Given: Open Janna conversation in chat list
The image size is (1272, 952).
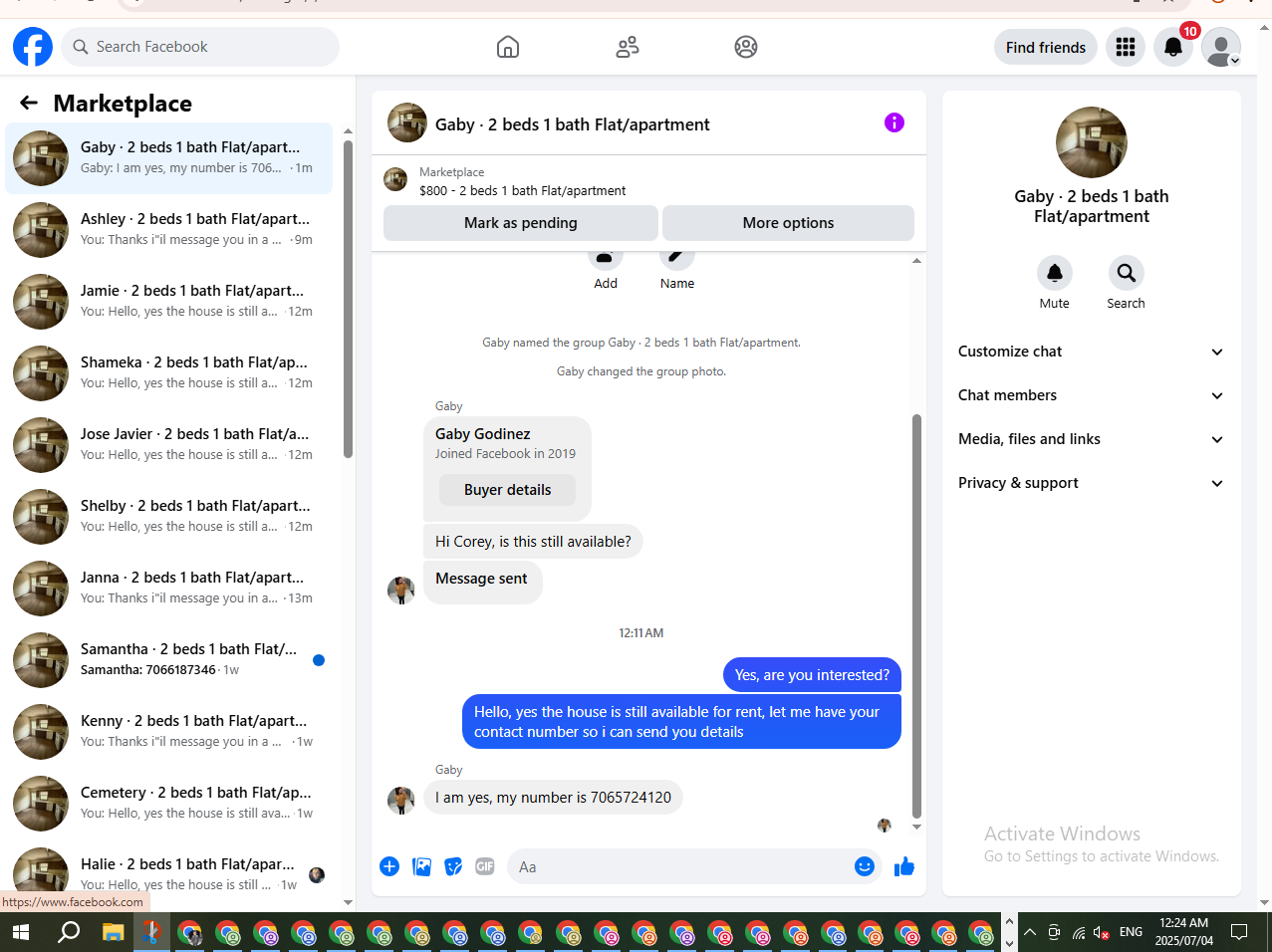Looking at the screenshot, I should 169,588.
